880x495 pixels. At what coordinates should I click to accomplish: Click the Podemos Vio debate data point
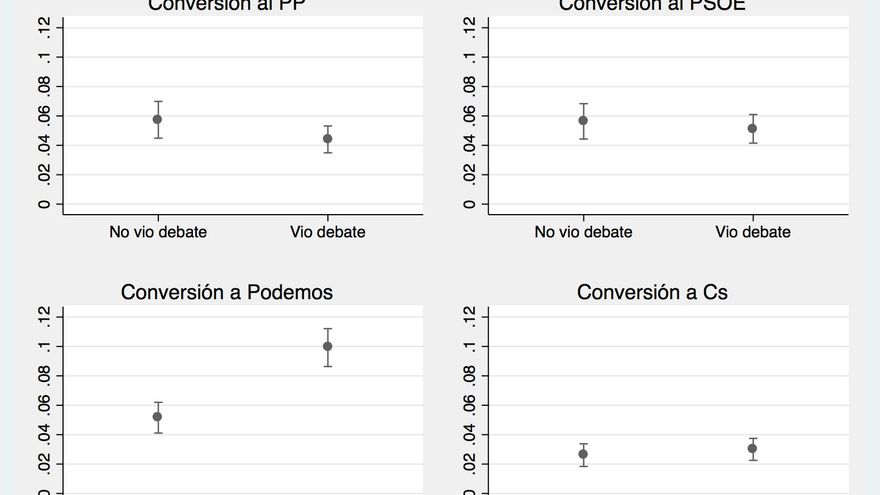tap(327, 346)
